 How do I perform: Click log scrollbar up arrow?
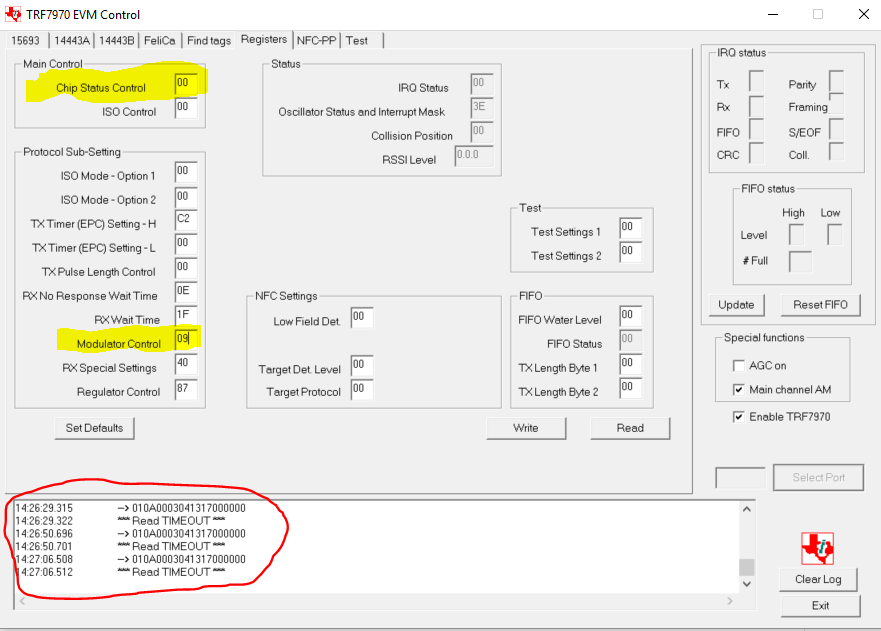tap(747, 509)
